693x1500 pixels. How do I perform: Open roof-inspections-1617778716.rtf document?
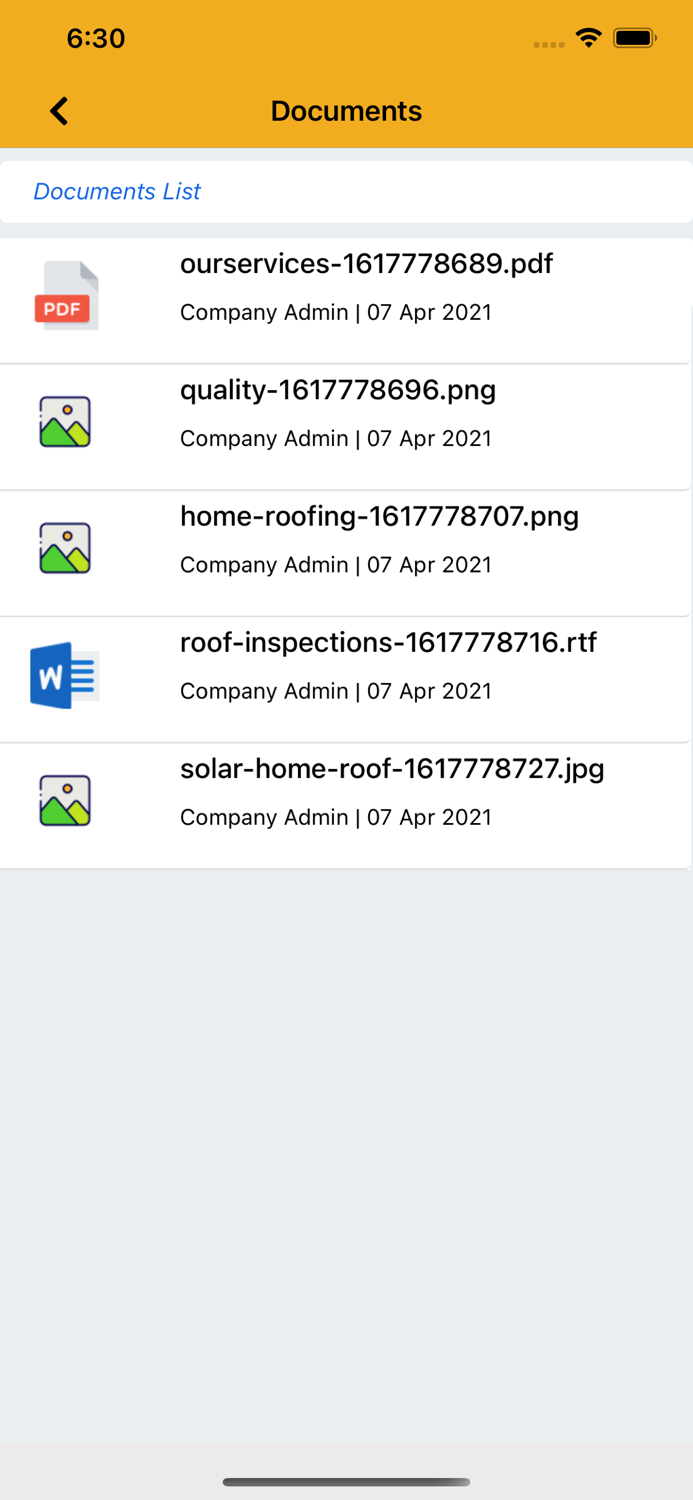point(388,642)
